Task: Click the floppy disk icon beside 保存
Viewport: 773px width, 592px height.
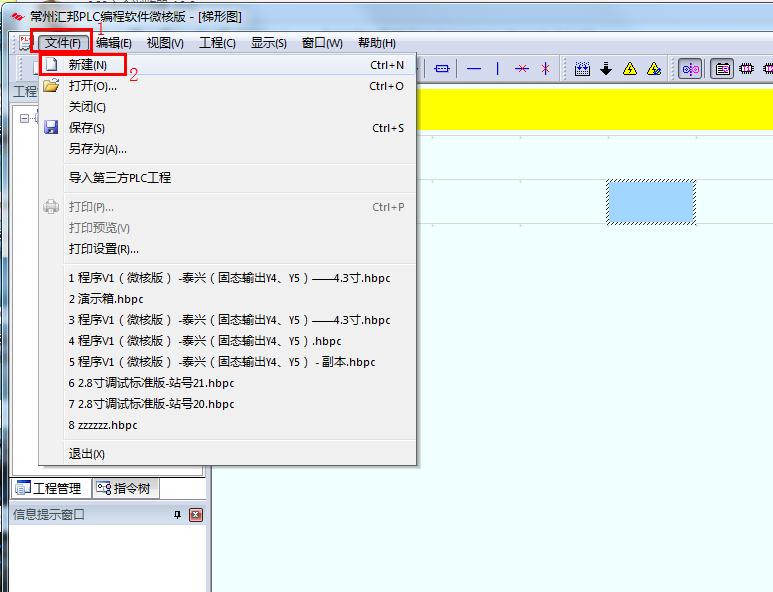Action: click(x=51, y=128)
